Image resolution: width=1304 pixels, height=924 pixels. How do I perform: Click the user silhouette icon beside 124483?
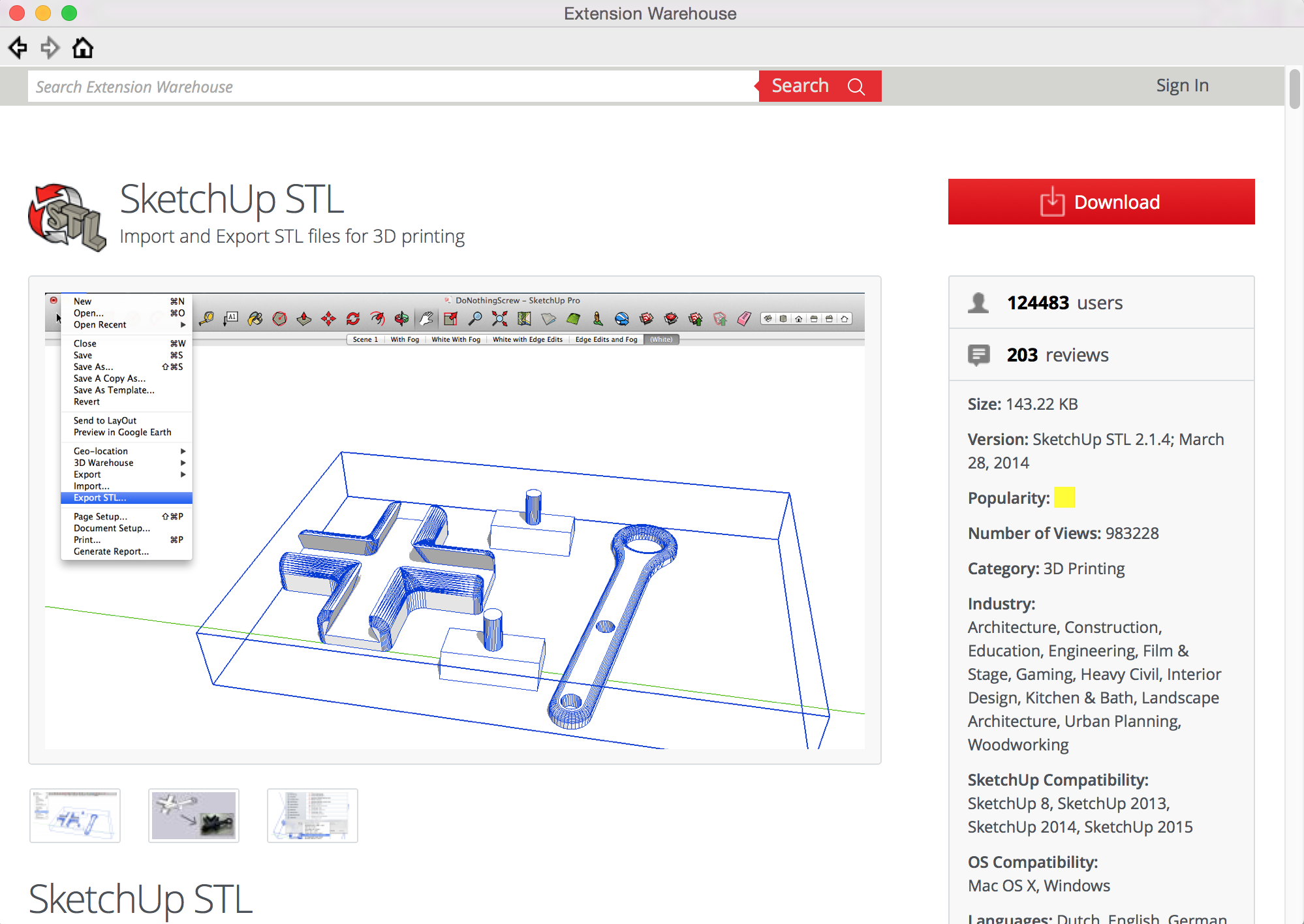coord(978,303)
